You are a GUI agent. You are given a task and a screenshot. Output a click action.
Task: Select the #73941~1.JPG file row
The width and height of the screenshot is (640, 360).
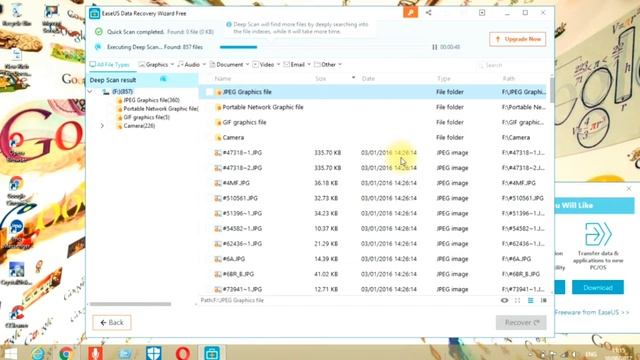click(x=373, y=289)
